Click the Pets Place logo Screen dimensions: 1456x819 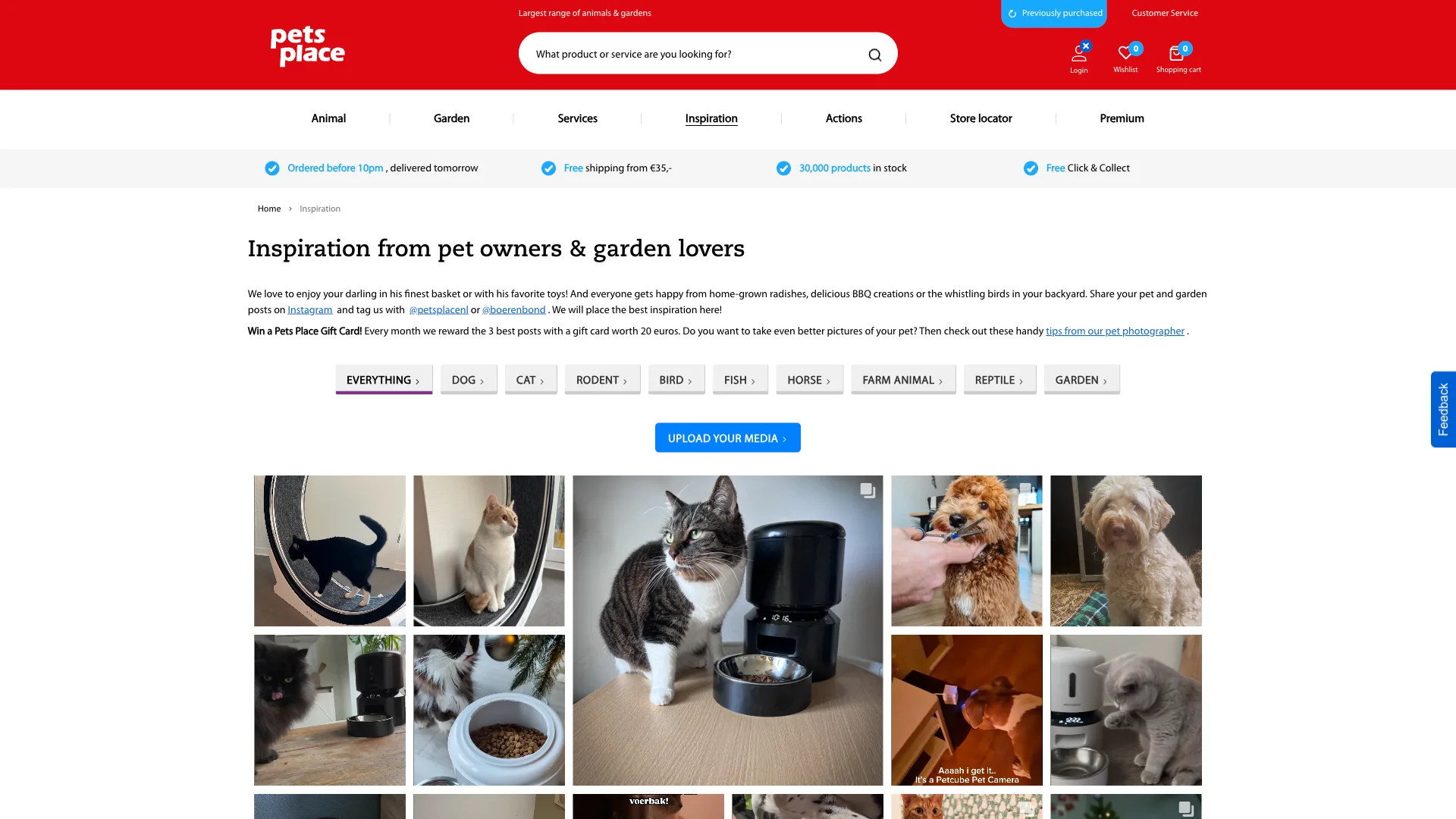307,46
